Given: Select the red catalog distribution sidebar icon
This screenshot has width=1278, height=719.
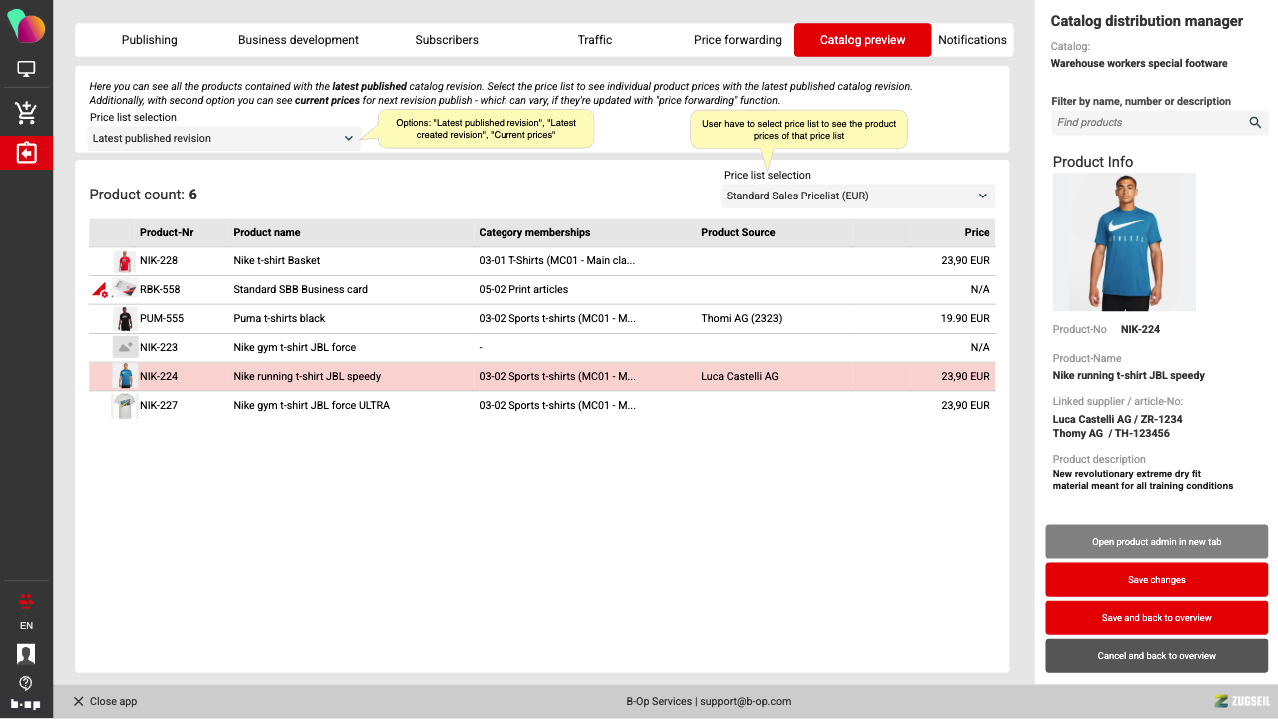Looking at the screenshot, I should (x=26, y=153).
